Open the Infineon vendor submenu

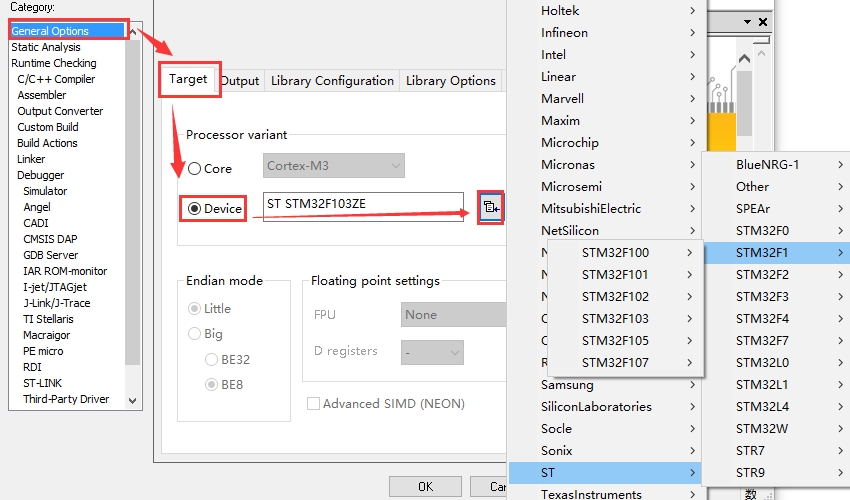[605, 33]
